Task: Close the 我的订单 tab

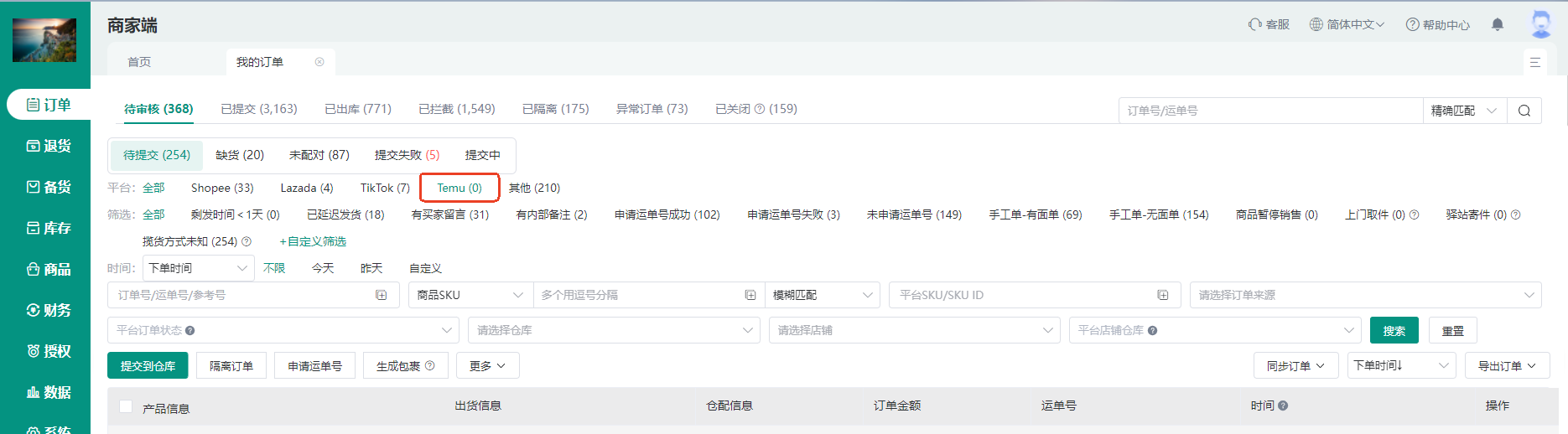Action: click(x=319, y=62)
